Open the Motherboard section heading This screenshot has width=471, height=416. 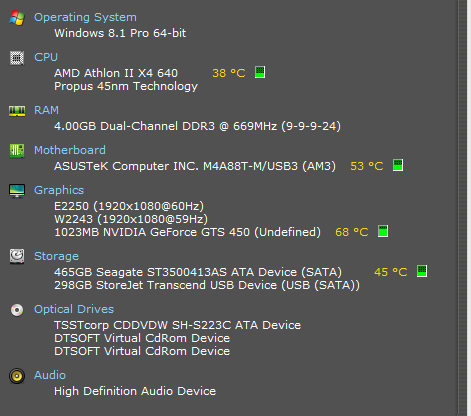coord(70,150)
